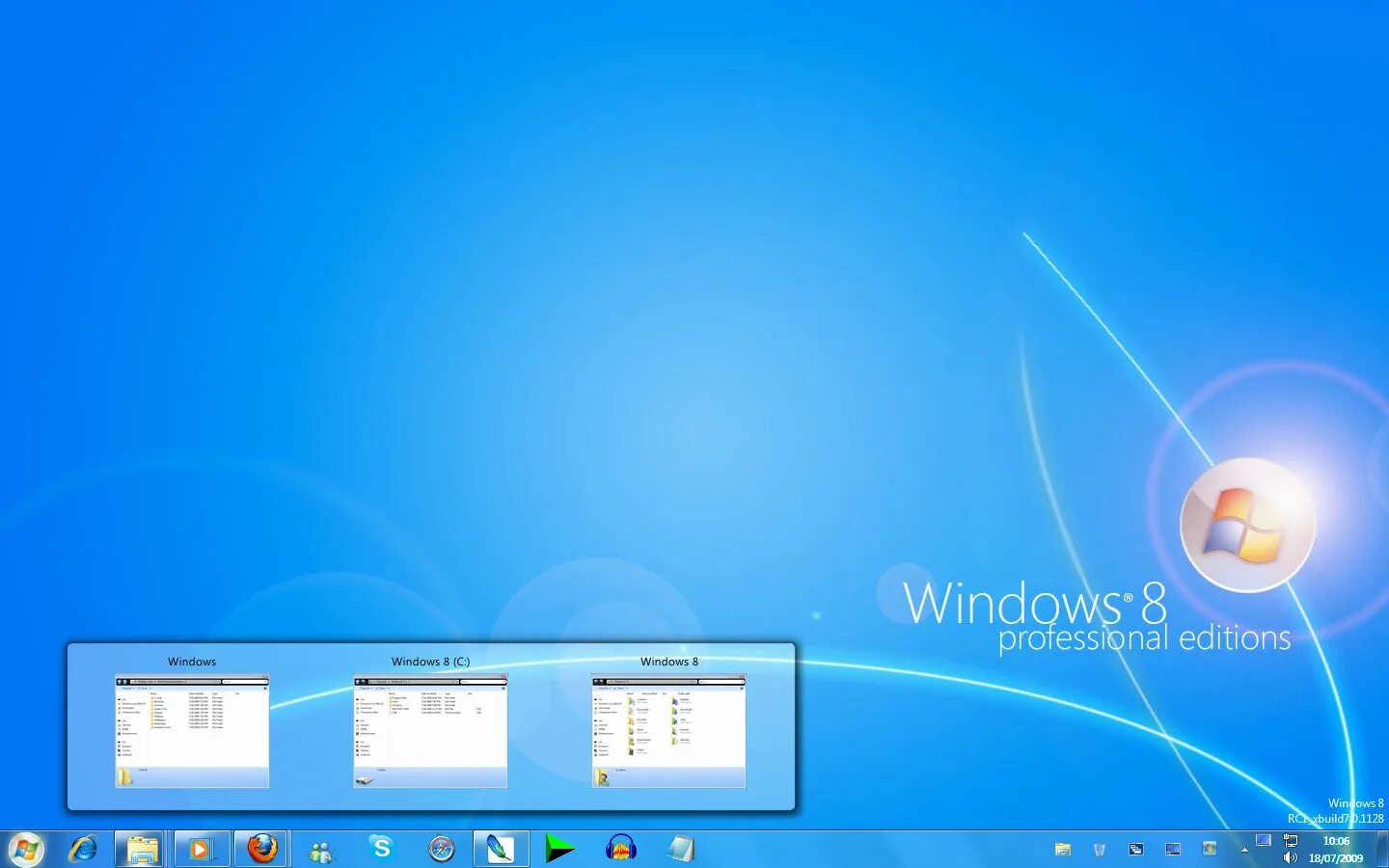Open the pinned Windows Explorer window
The height and width of the screenshot is (868, 1389).
(x=143, y=849)
